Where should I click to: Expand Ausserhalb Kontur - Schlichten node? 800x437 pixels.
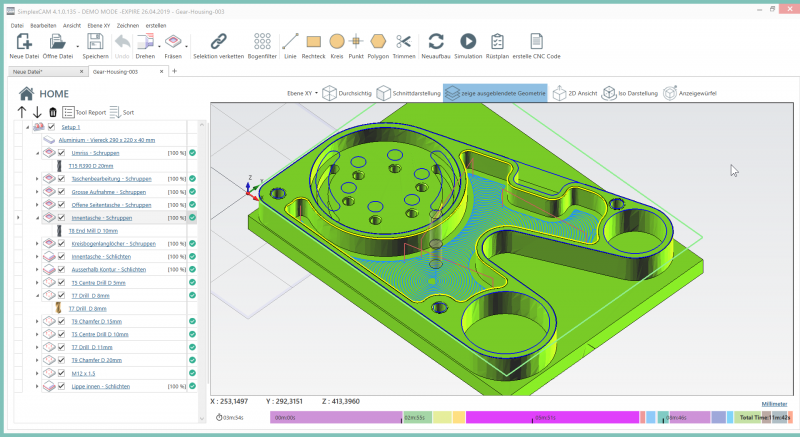pyautogui.click(x=37, y=270)
